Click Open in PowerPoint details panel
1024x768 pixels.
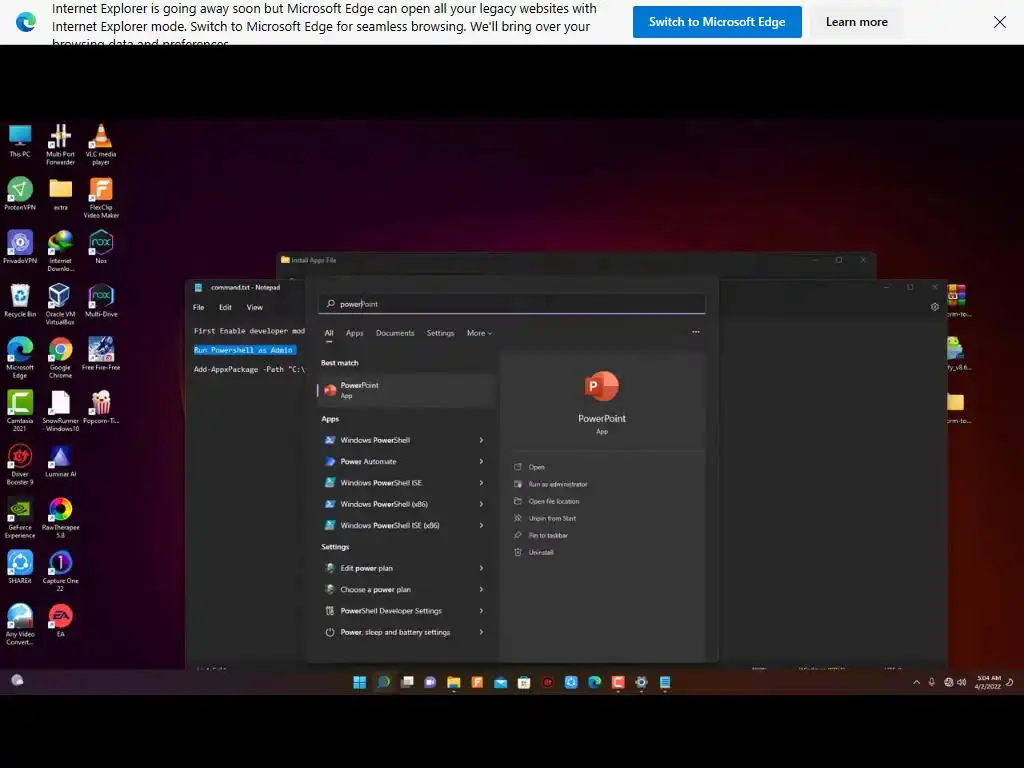(x=536, y=467)
